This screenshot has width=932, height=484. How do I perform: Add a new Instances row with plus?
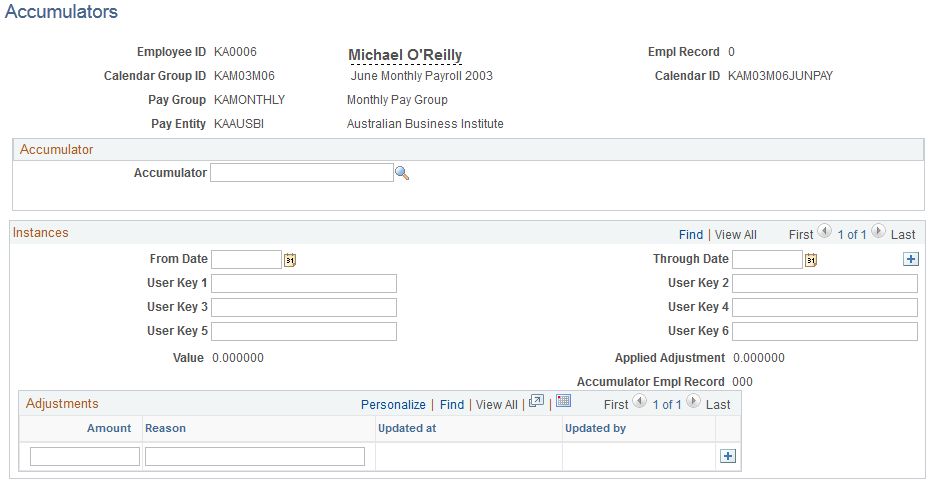click(x=911, y=259)
